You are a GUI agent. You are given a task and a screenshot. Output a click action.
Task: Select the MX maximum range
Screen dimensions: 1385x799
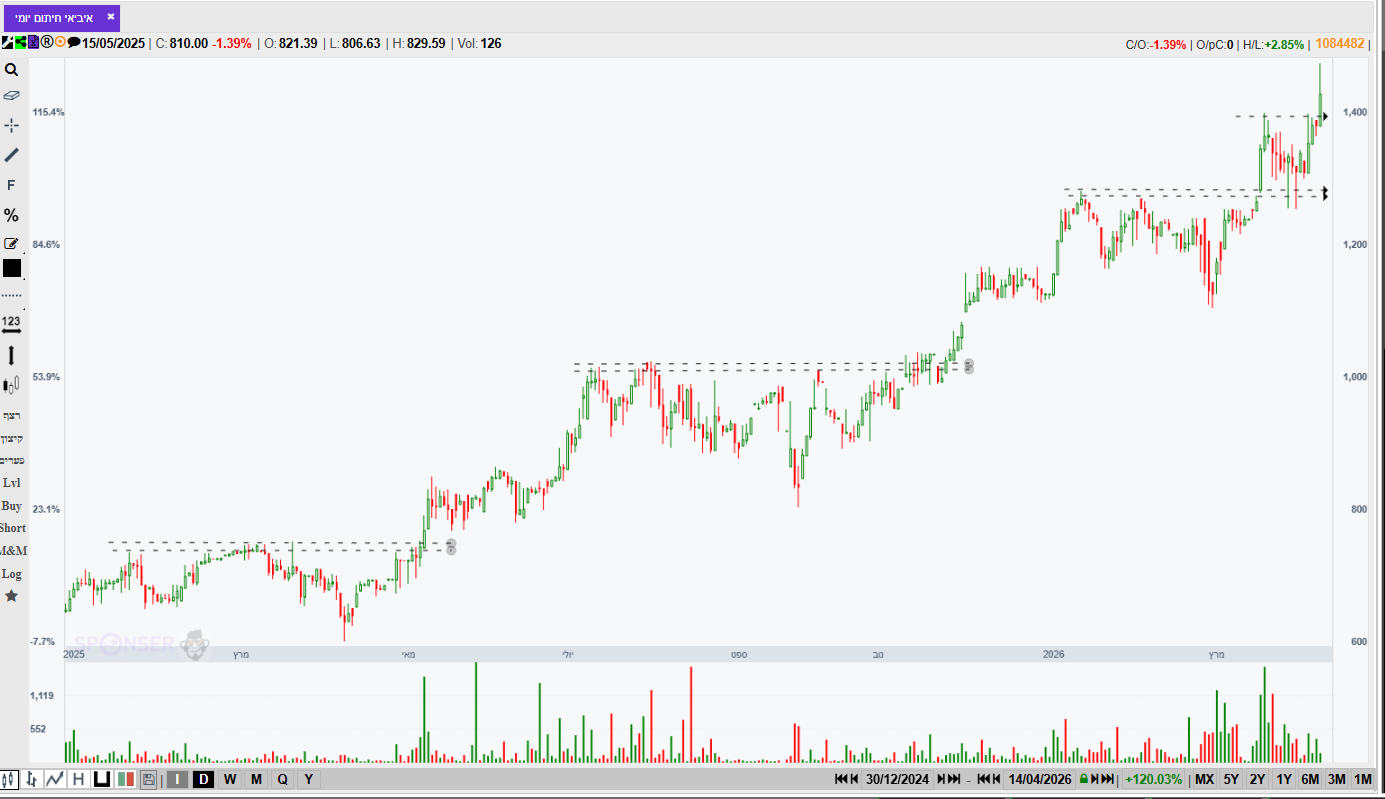click(1204, 779)
